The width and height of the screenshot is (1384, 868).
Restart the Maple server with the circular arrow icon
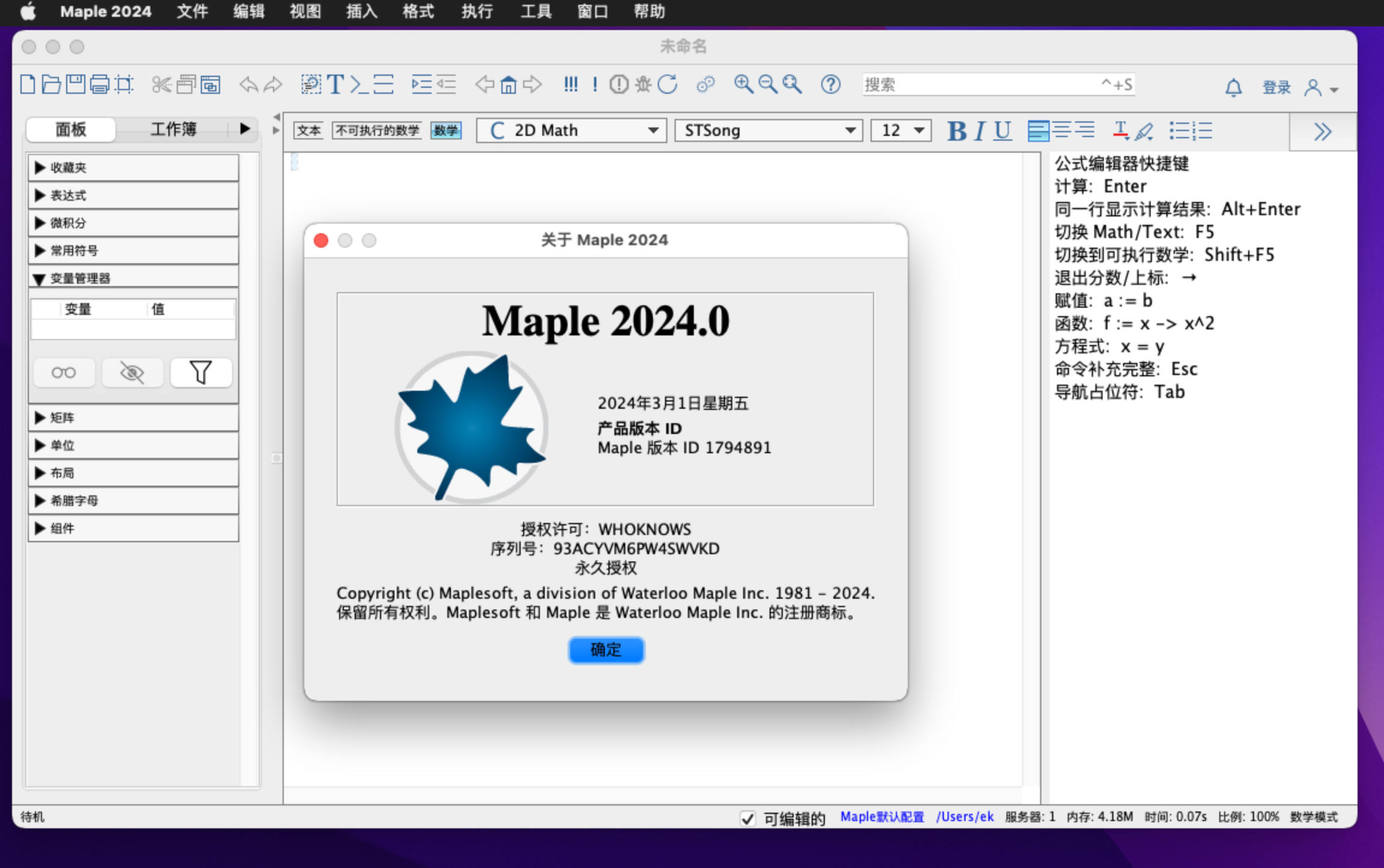[667, 84]
